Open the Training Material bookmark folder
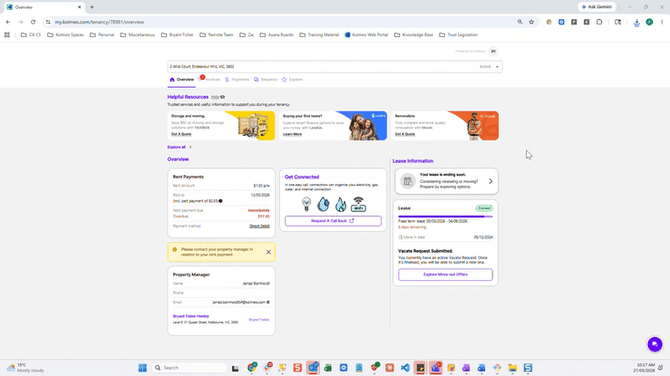Viewport: 670px width, 376px height. [x=319, y=35]
